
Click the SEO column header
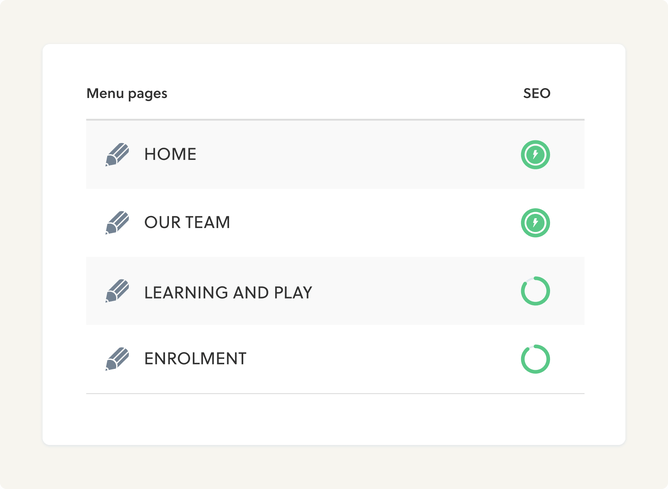click(536, 94)
